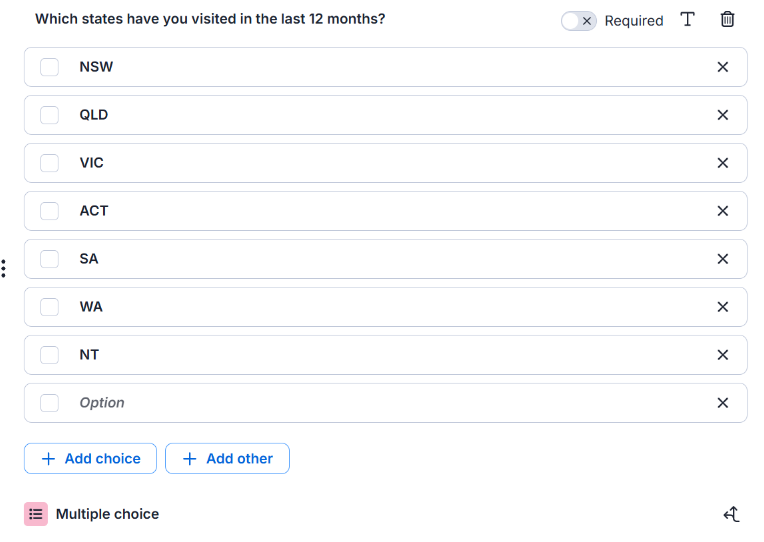
Task: Tick the SA checkbox
Action: tap(49, 259)
